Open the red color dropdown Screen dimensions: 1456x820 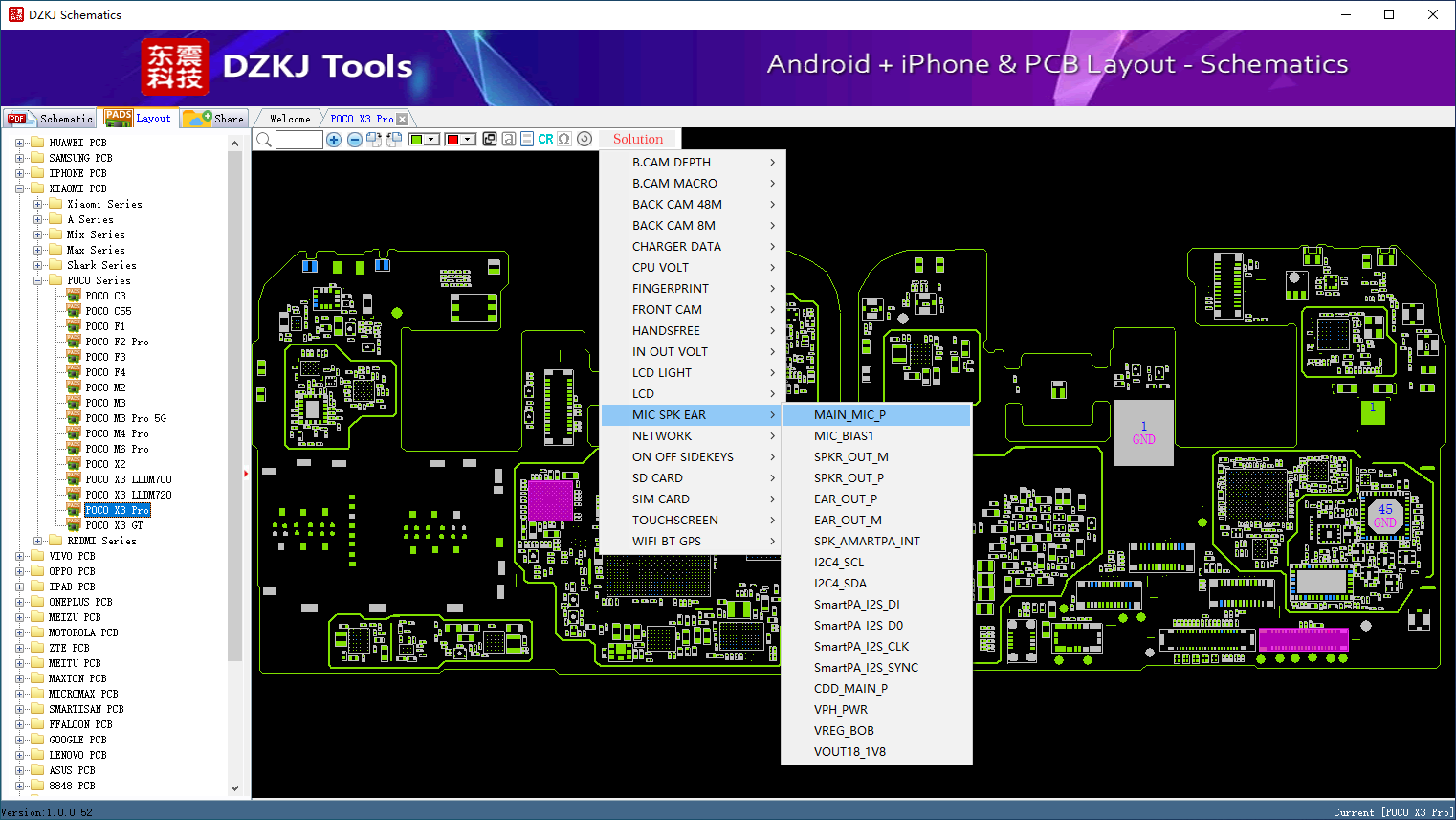click(x=469, y=140)
